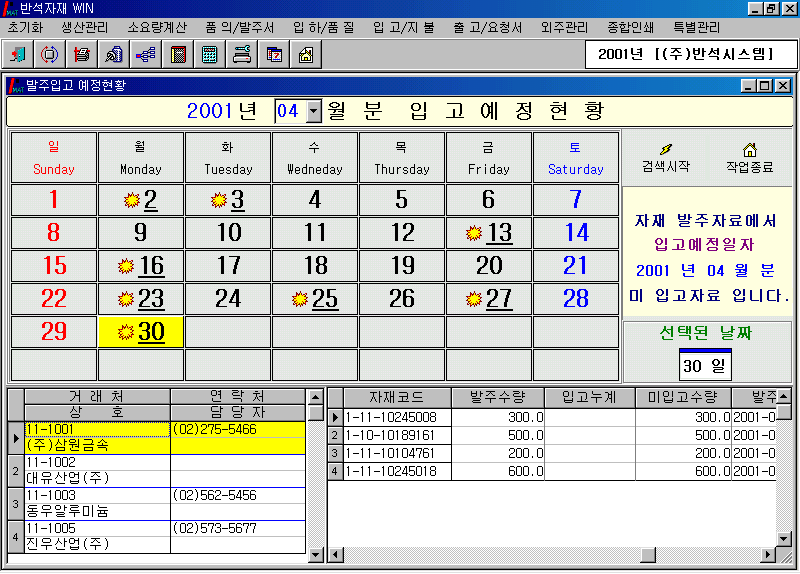
Task: Select day 25 on the calendar
Action: click(315, 299)
